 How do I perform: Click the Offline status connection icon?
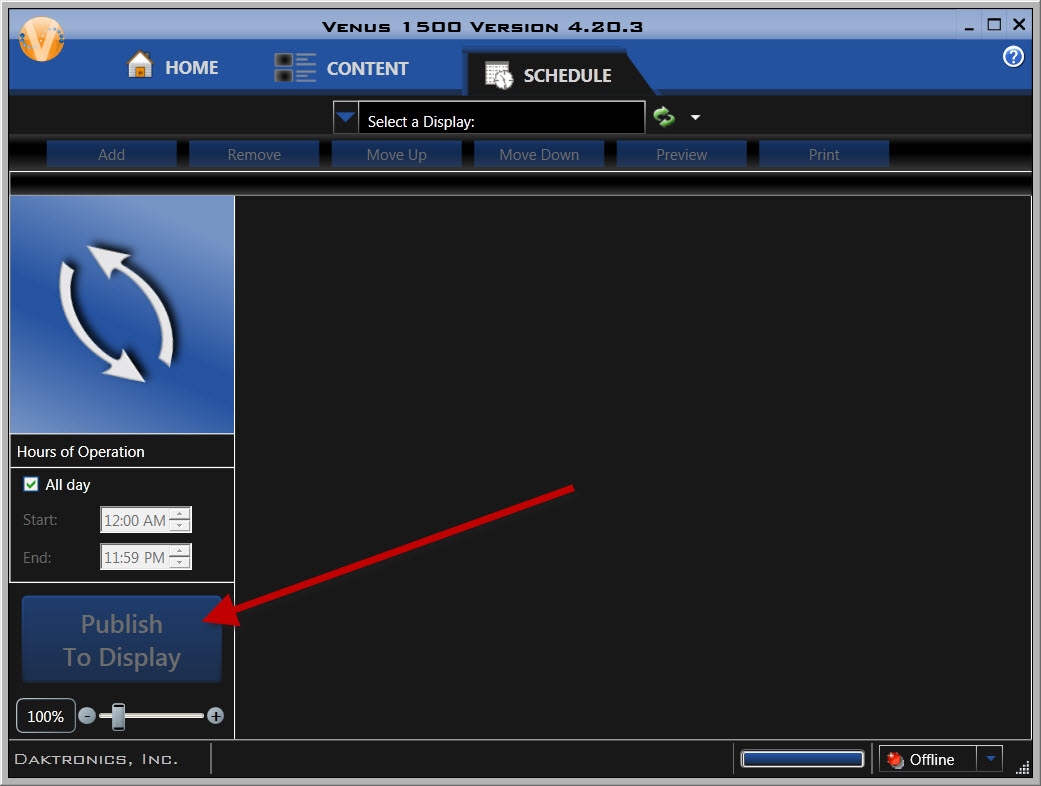[895, 760]
